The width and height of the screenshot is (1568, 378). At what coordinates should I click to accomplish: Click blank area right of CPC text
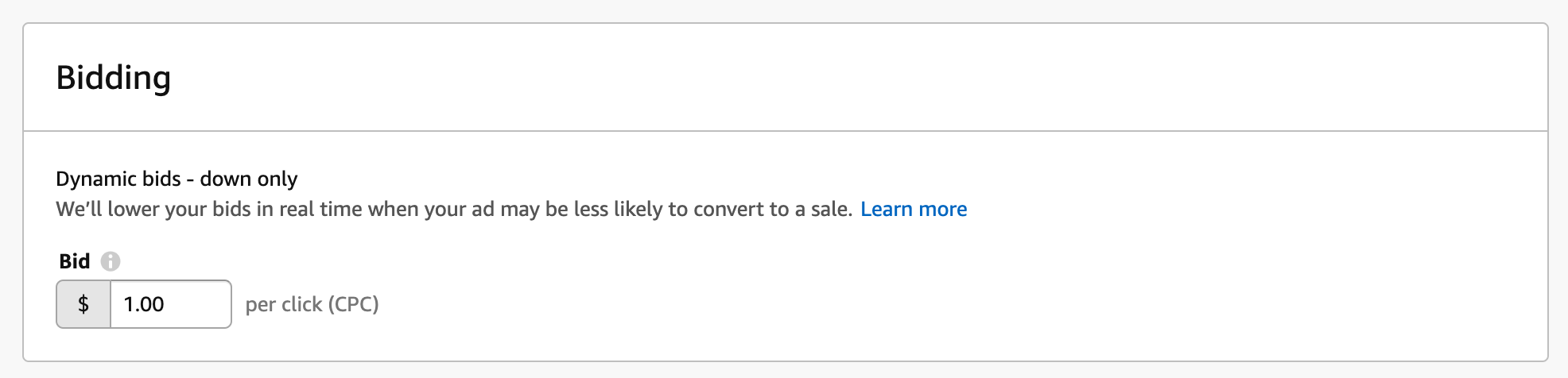pyautogui.click(x=795, y=304)
